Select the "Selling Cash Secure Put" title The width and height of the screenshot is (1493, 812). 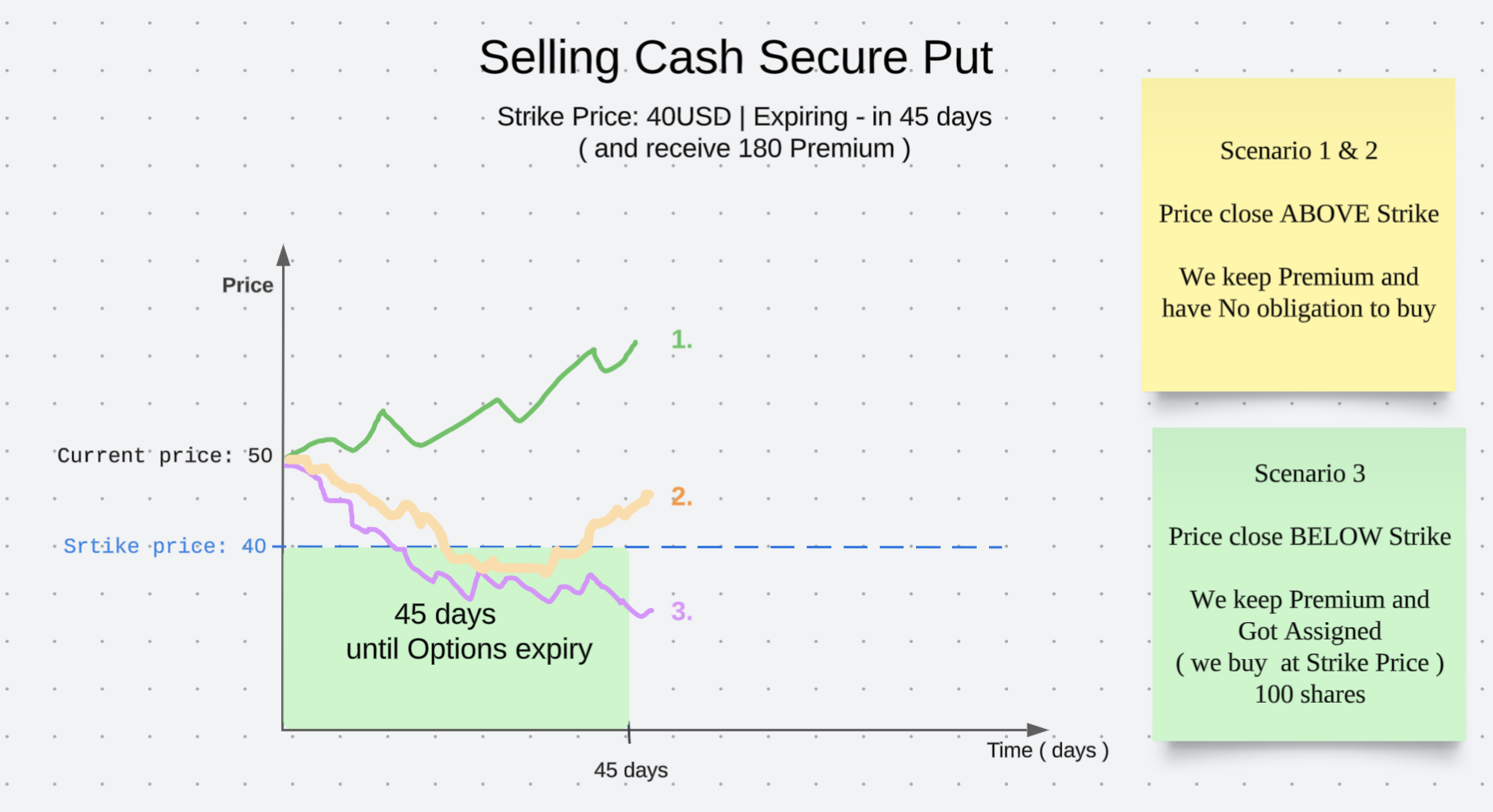click(x=735, y=58)
